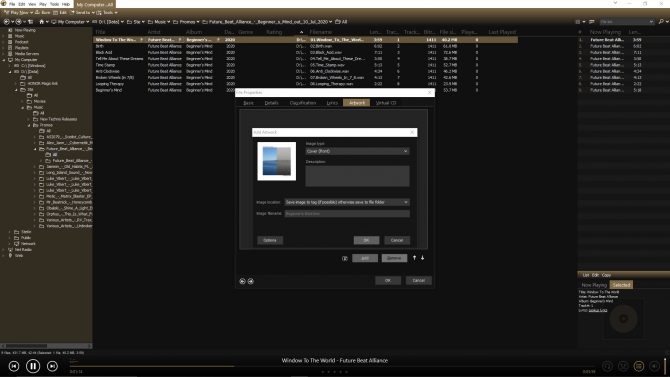Click the small icon left of Add button
The image size is (670, 377).
coord(345,258)
